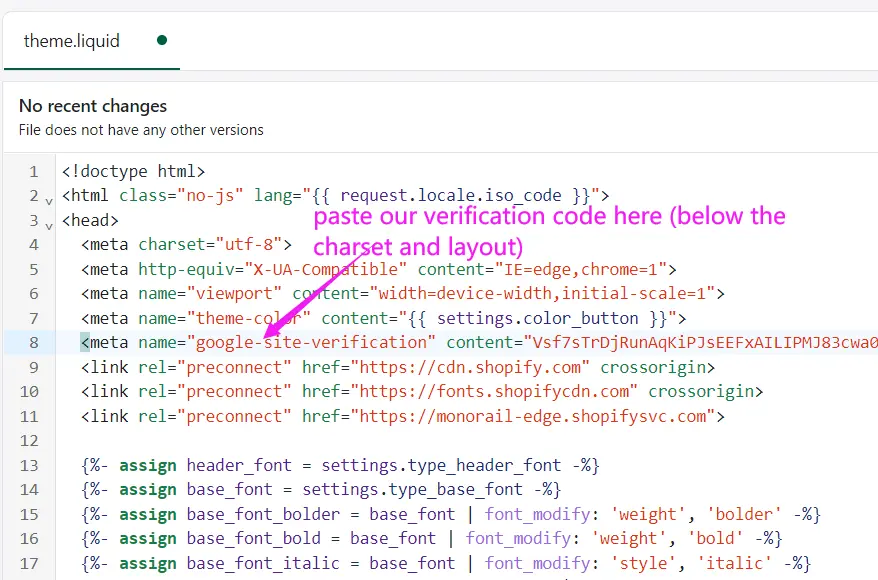Click the unsaved changes dot on theme.liquid tab

pos(162,40)
